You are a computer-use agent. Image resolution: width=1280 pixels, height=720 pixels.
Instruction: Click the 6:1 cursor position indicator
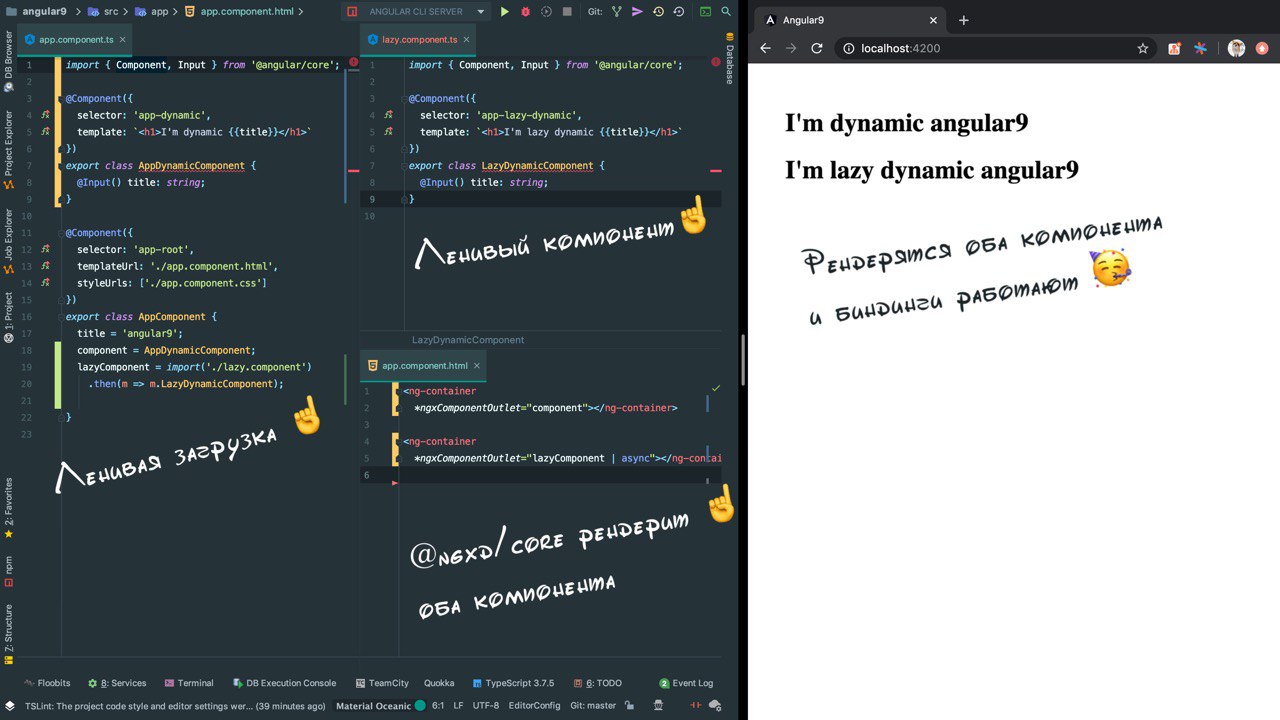tap(438, 706)
